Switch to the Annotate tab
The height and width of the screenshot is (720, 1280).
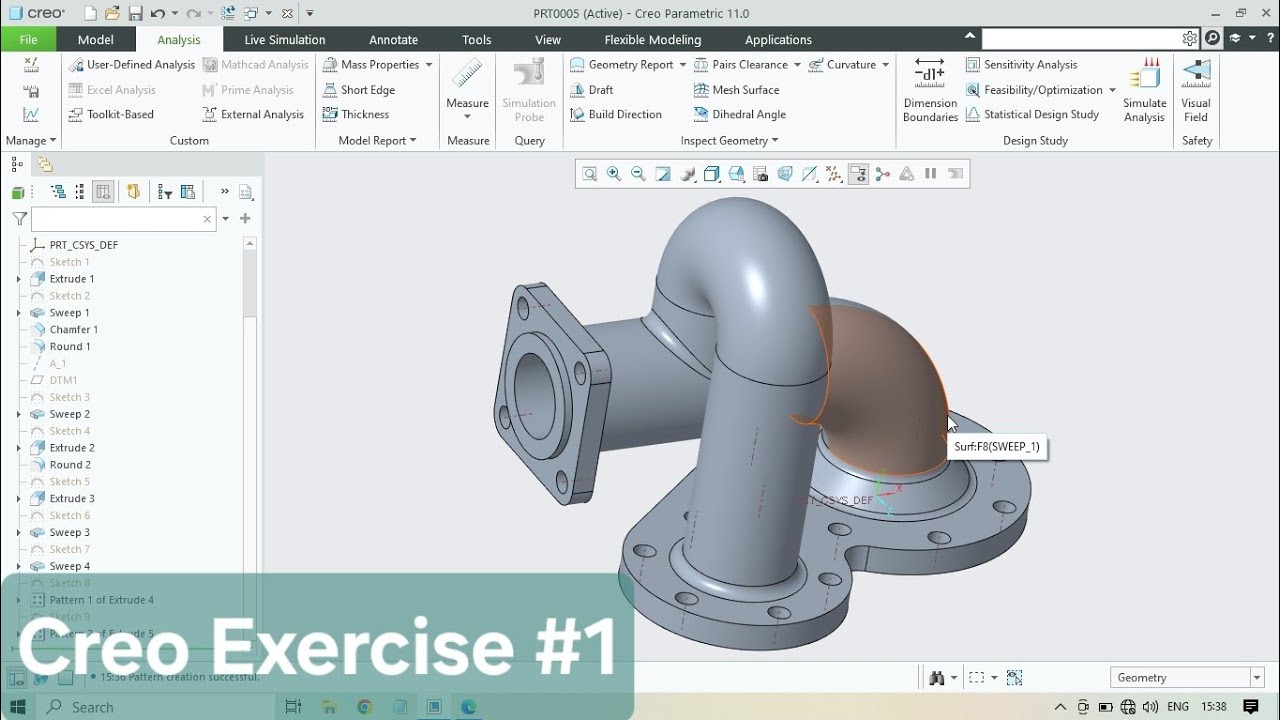(394, 39)
